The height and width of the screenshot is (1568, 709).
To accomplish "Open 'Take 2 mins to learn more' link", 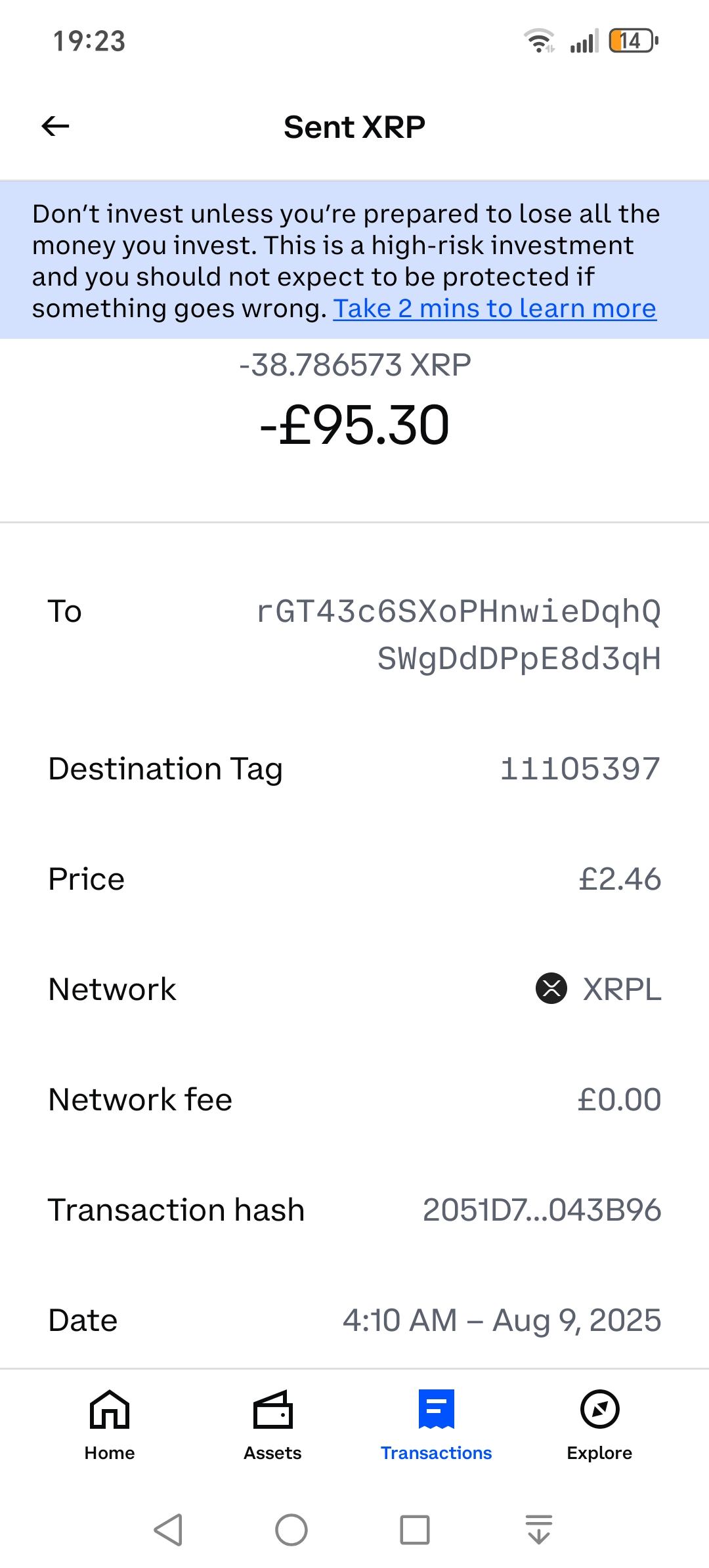I will click(494, 309).
